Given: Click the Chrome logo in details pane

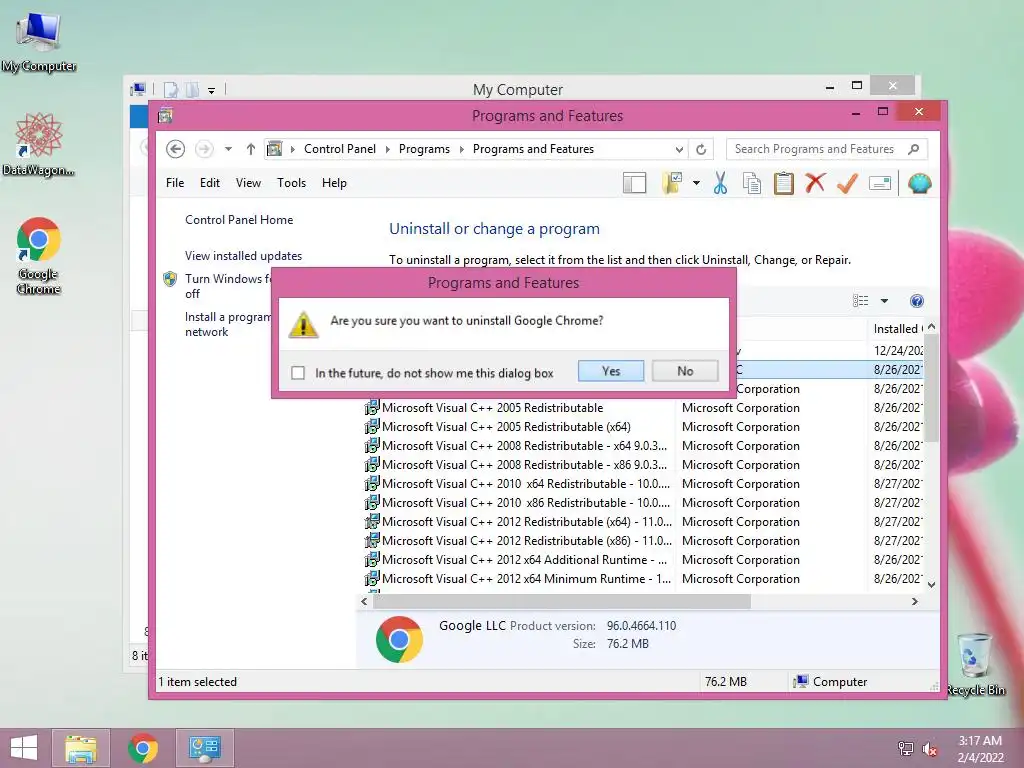Looking at the screenshot, I should [x=399, y=639].
